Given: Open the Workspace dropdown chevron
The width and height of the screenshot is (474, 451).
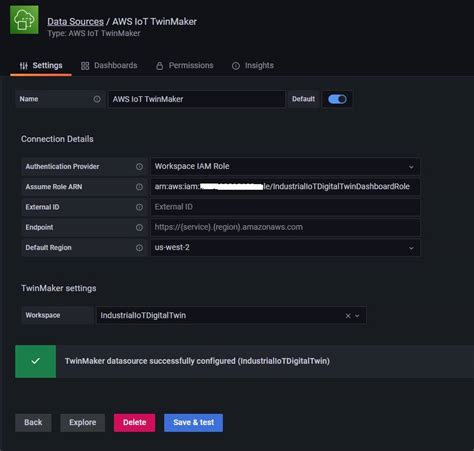Looking at the screenshot, I should [x=357, y=315].
